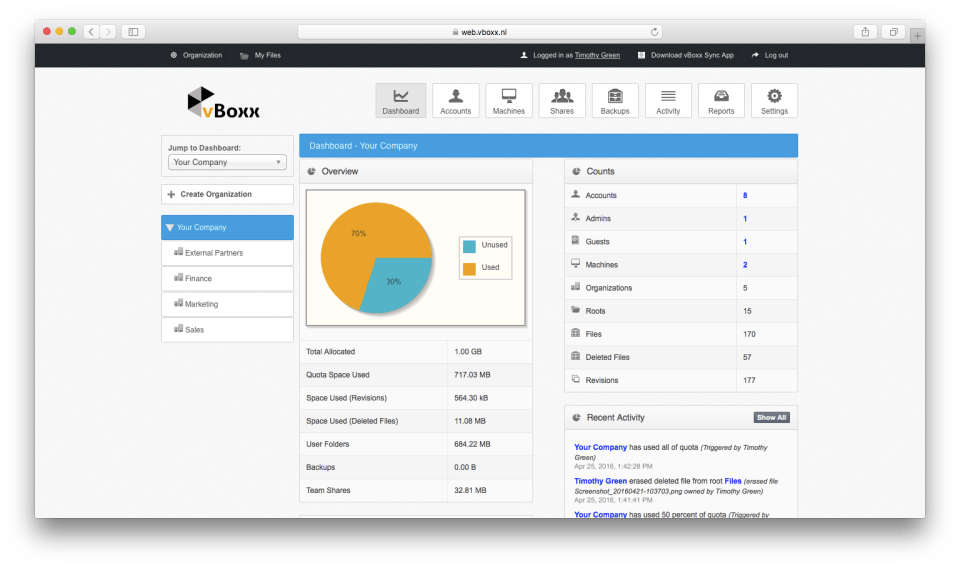
Task: Click the browser address bar web.vboxx.nl
Action: coord(479,32)
